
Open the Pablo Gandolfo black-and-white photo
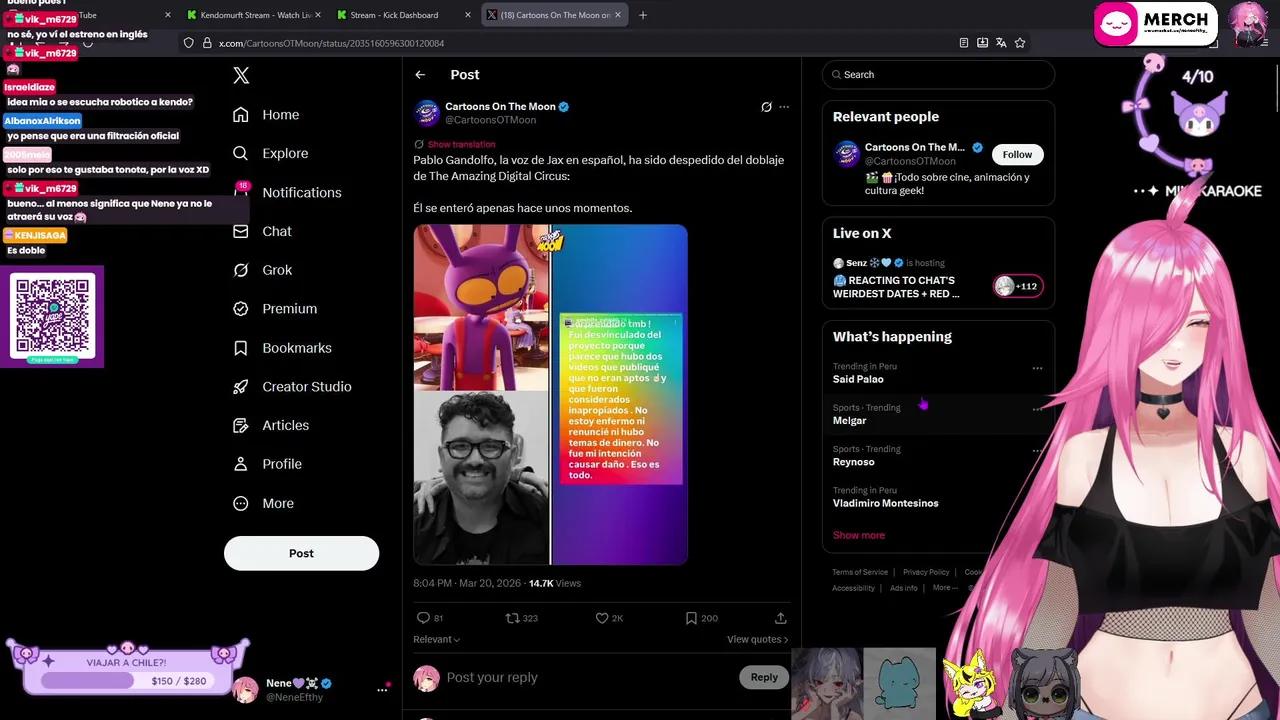coord(481,478)
